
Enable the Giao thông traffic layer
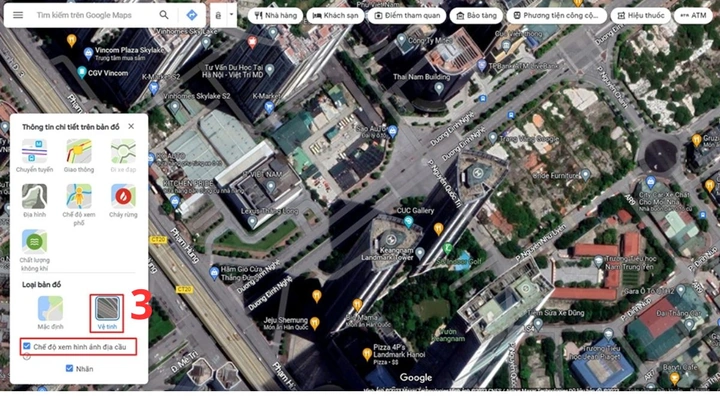pos(79,152)
